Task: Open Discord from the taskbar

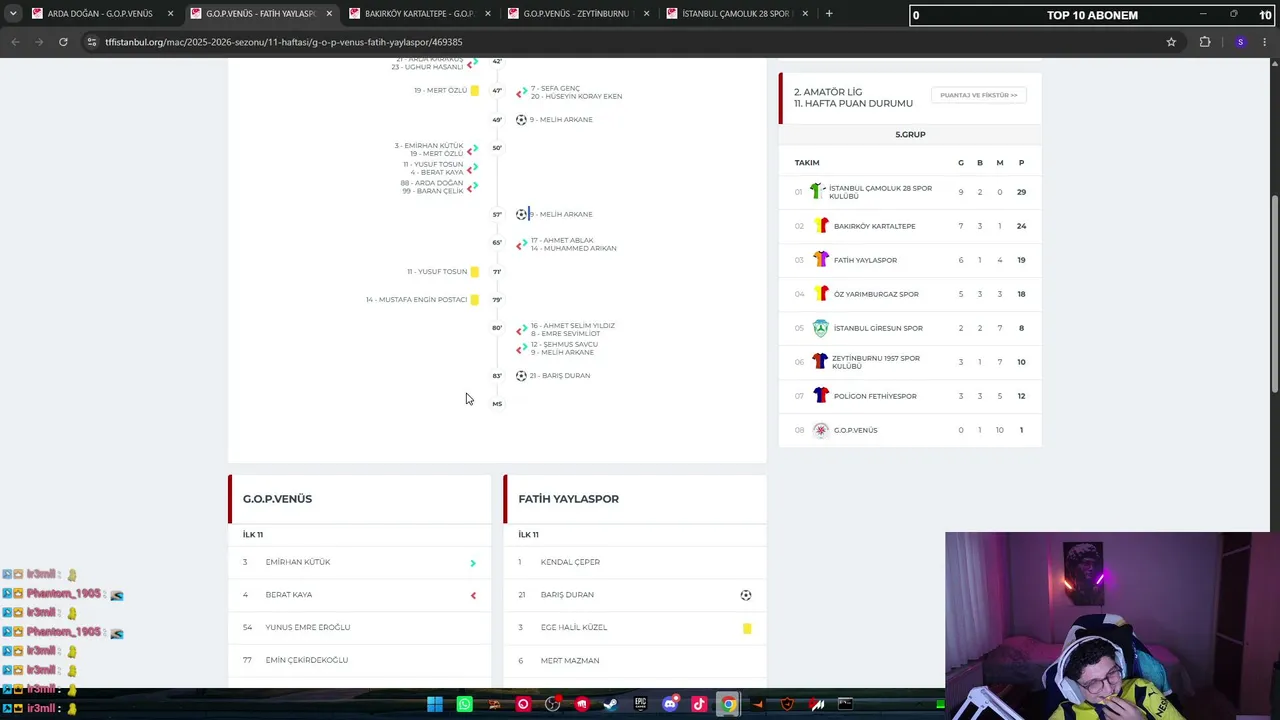Action: tap(670, 704)
